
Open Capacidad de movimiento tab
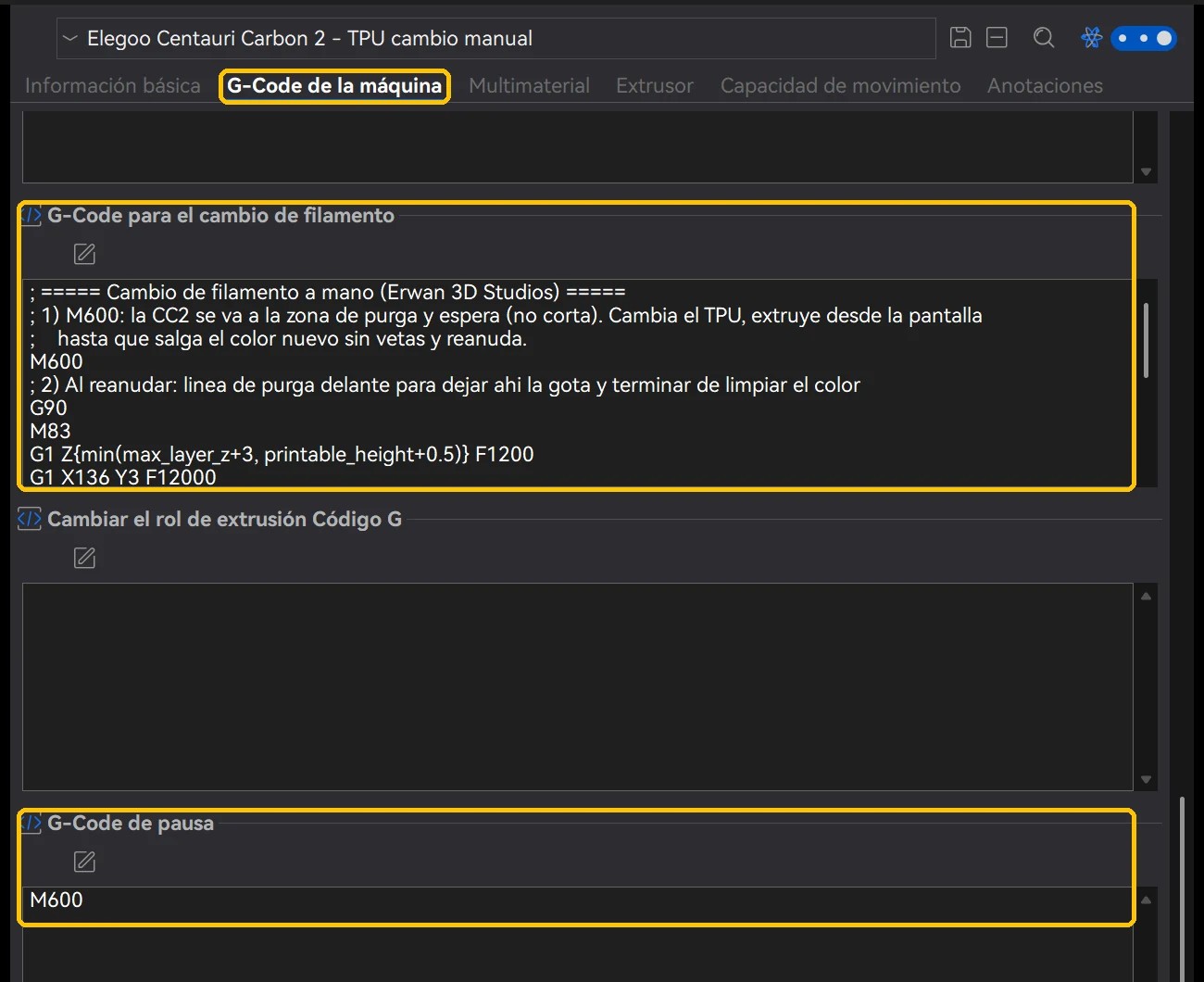(x=841, y=86)
